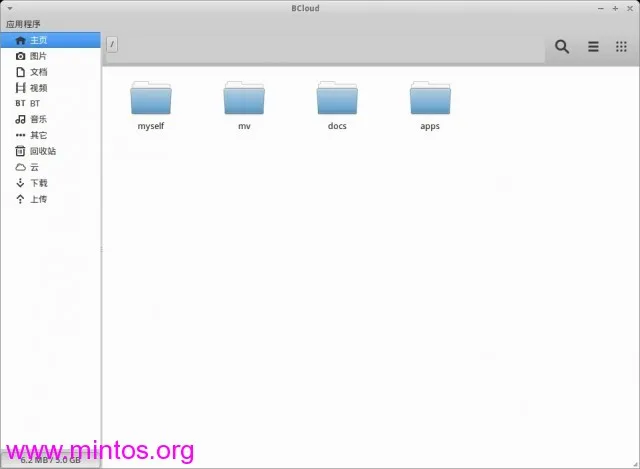Open the 回收站 trash item

(51, 151)
